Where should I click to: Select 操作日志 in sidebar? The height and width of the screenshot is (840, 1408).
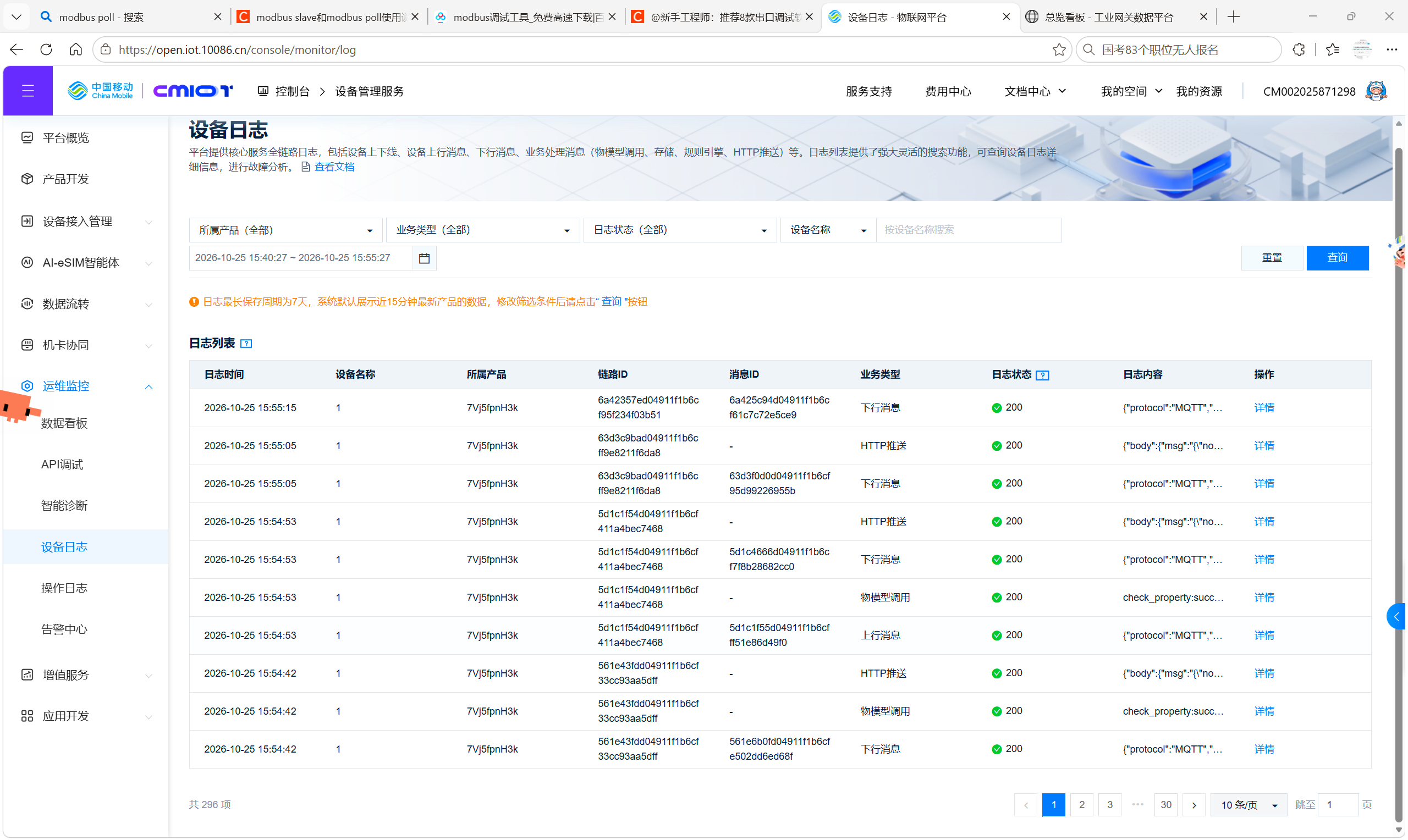coord(64,588)
